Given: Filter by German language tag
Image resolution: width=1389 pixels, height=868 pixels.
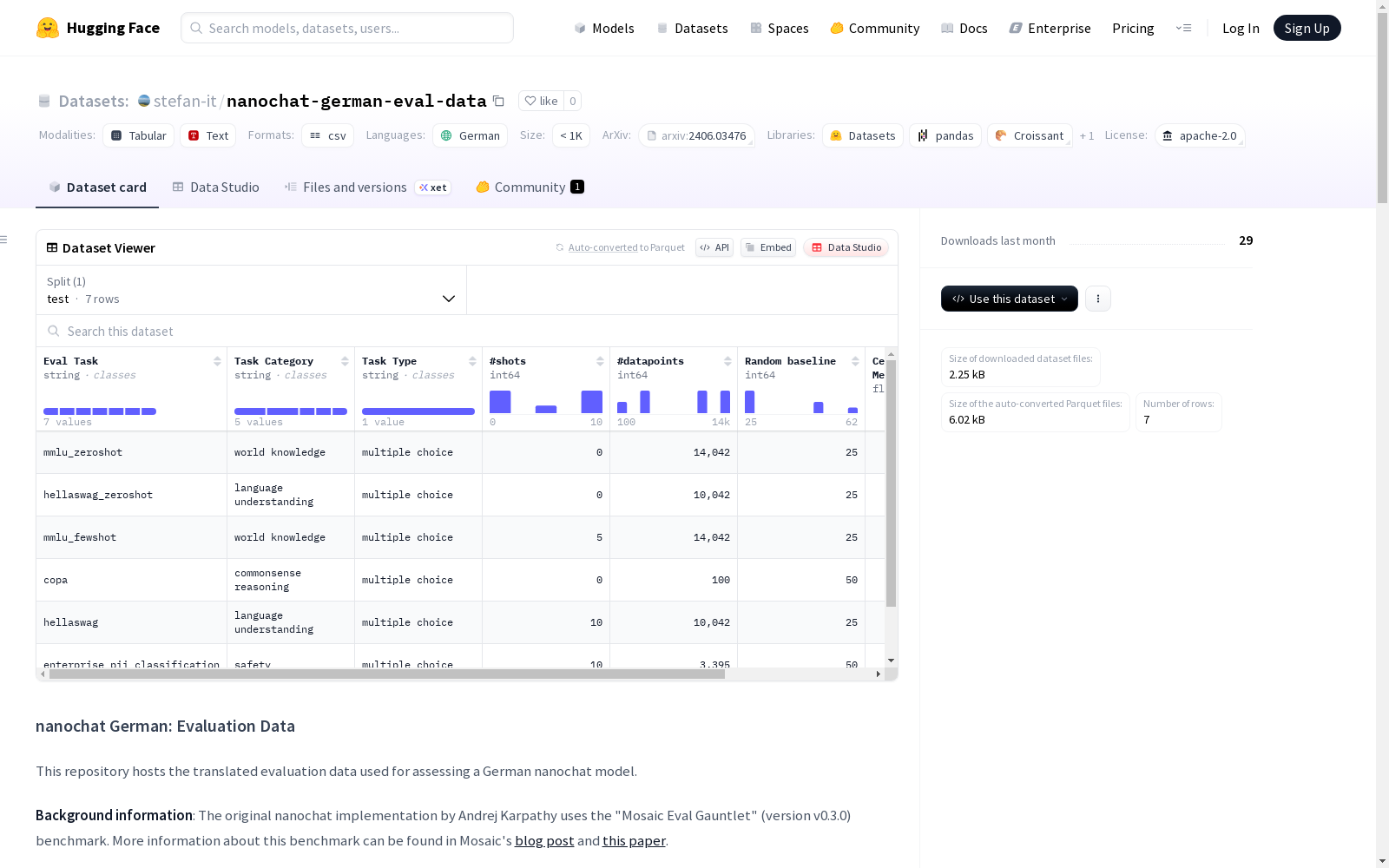Looking at the screenshot, I should pyautogui.click(x=470, y=135).
